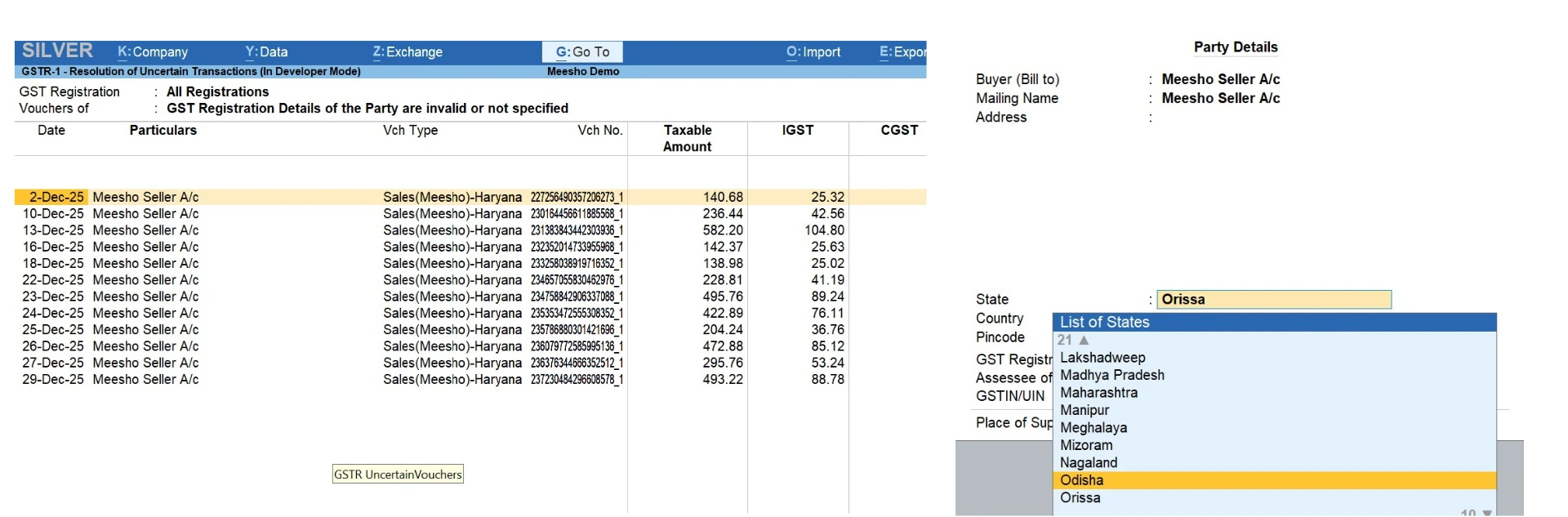1568x517 pixels.
Task: Click the Buyer (Bill to) Meesho Seller A/c value
Action: 1220,79
